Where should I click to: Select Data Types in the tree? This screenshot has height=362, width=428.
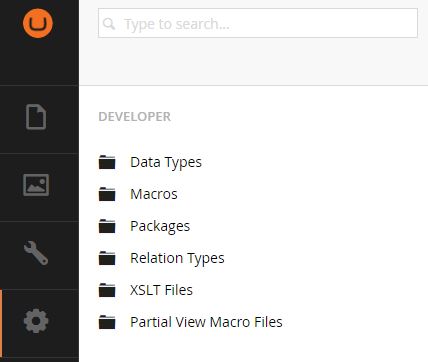[x=166, y=163]
